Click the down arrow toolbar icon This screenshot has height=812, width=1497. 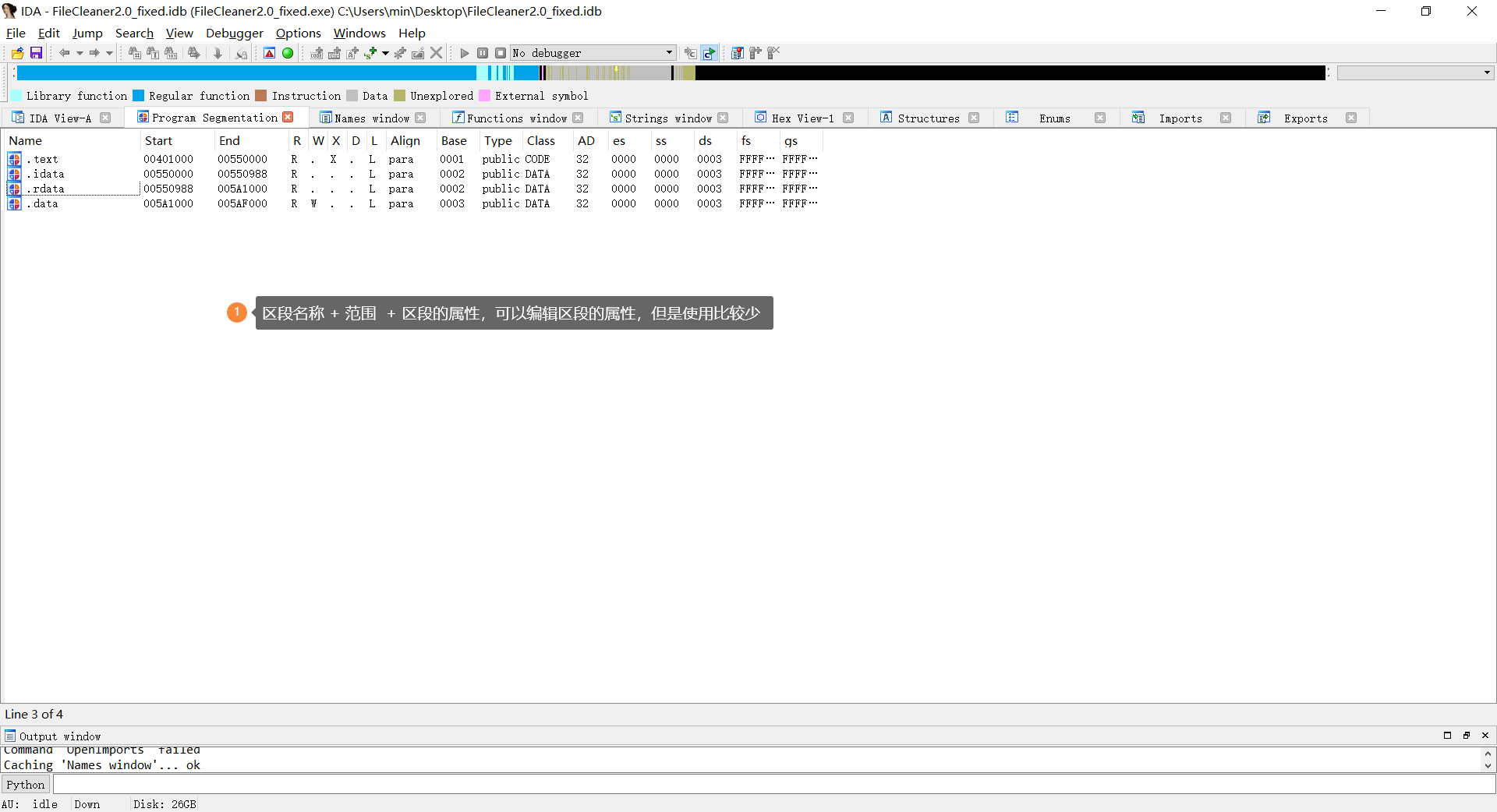[218, 53]
